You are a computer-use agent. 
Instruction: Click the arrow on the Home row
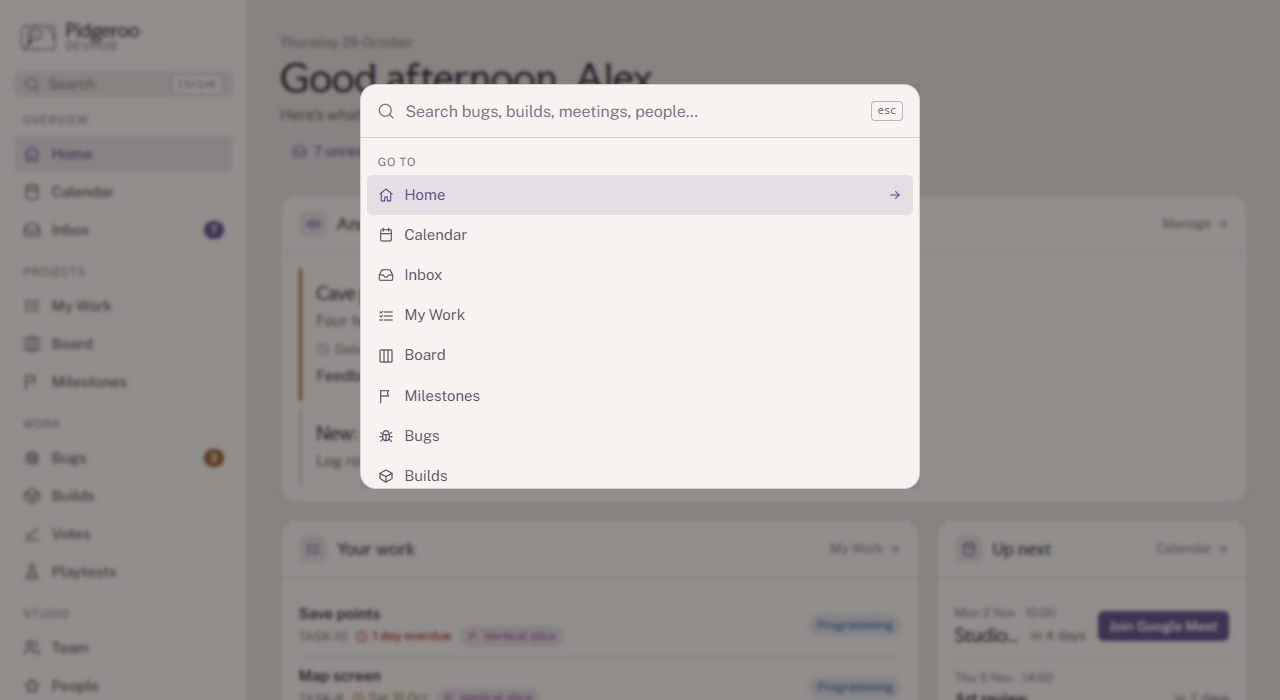(895, 195)
